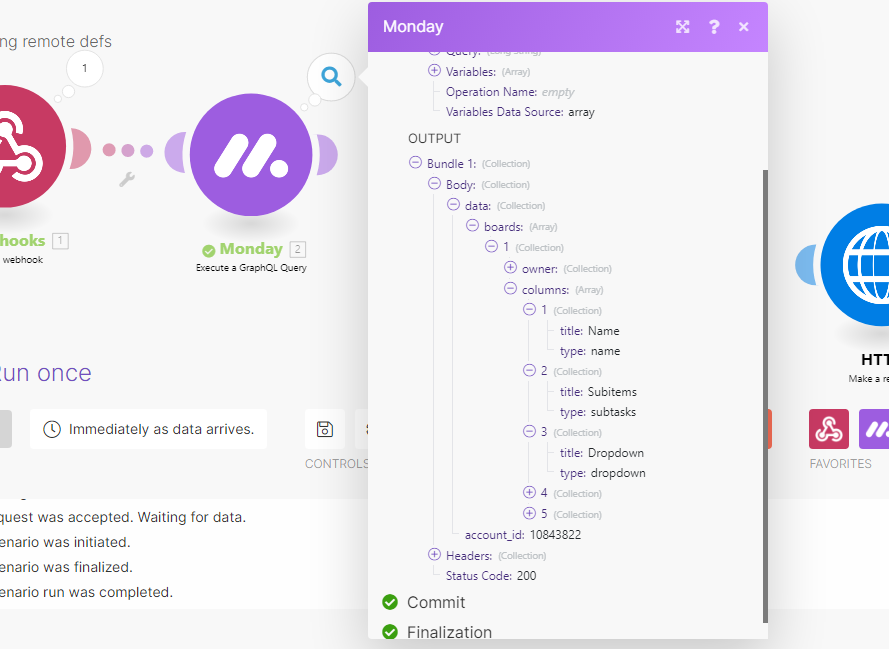This screenshot has width=889, height=649.
Task: Click the magnifier inspect bubble on Monday
Action: pos(331,77)
